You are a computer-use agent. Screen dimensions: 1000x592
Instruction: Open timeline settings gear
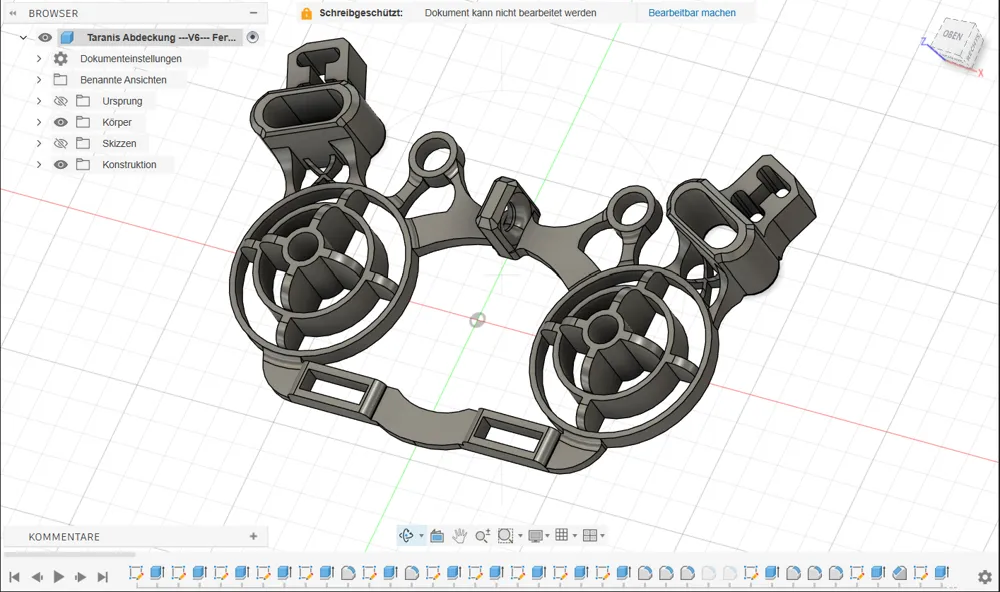[985, 577]
